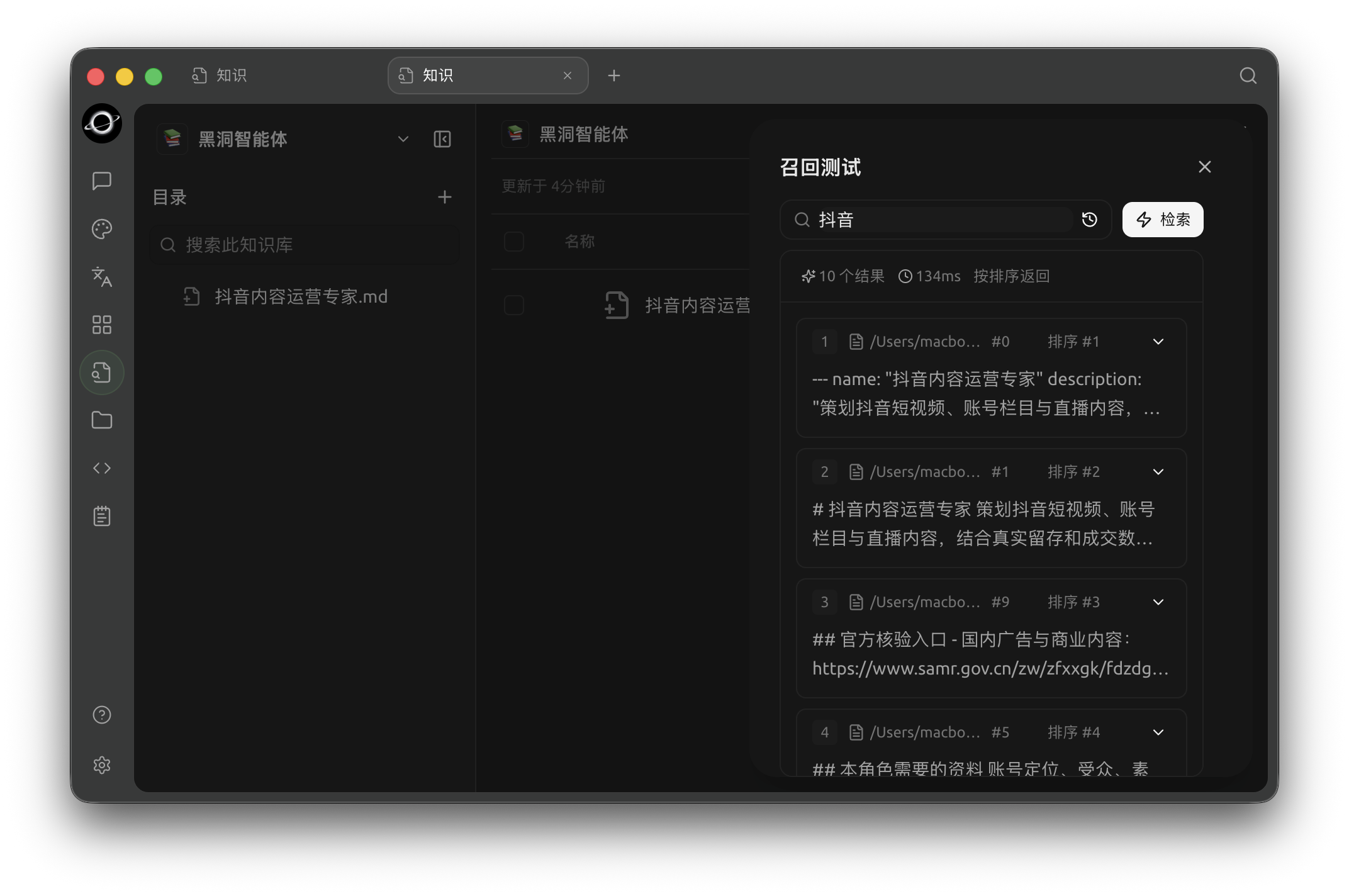Close the 召回测试 panel
The width and height of the screenshot is (1349, 896).
coord(1205,167)
